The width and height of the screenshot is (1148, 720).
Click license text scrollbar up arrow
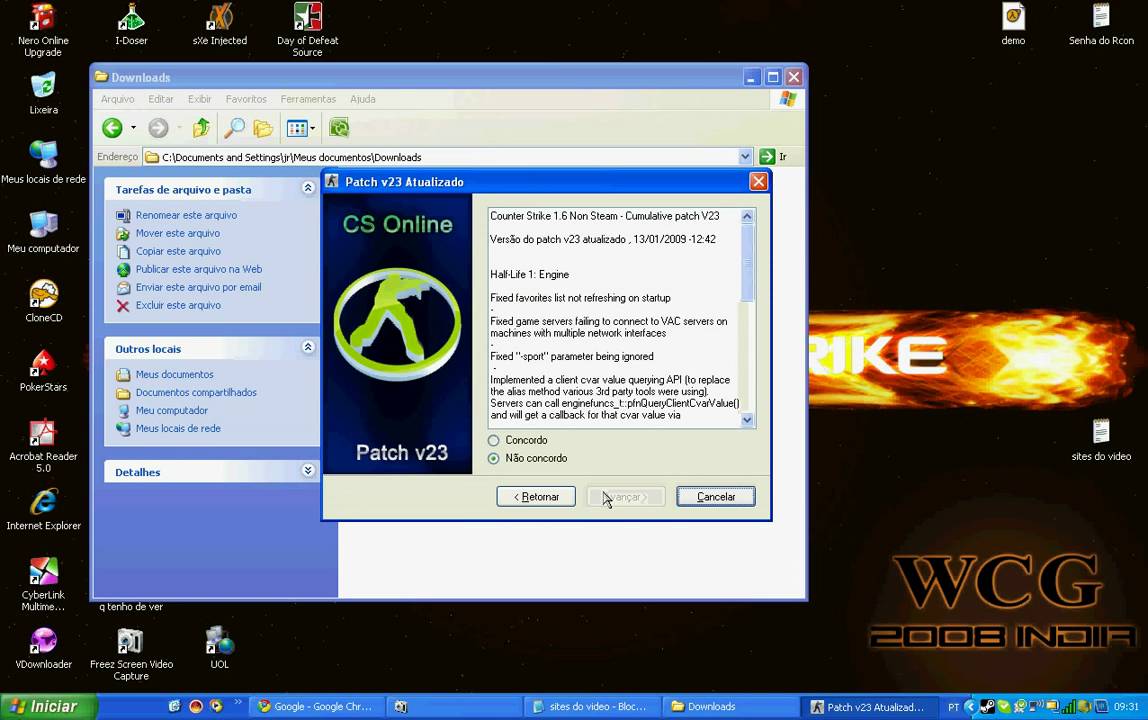(x=747, y=216)
